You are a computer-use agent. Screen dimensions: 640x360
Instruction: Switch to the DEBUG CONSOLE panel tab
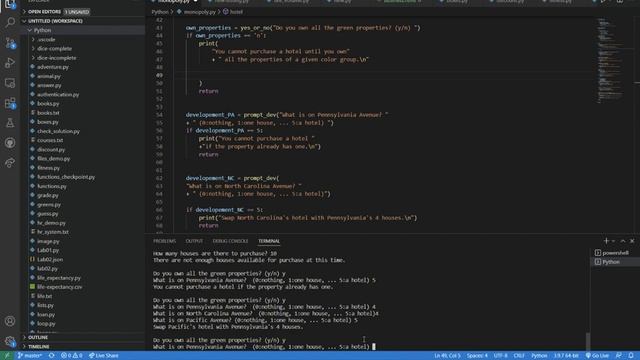230,241
